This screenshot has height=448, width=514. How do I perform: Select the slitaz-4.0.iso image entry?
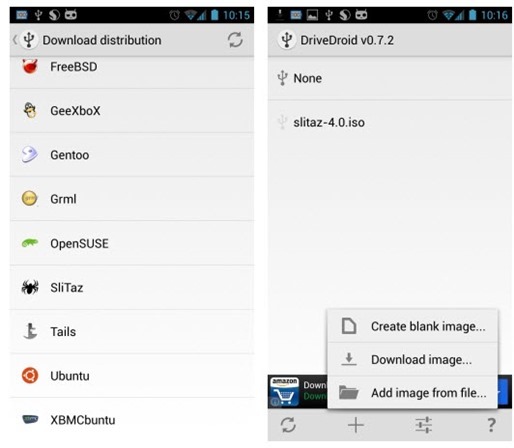[390, 122]
